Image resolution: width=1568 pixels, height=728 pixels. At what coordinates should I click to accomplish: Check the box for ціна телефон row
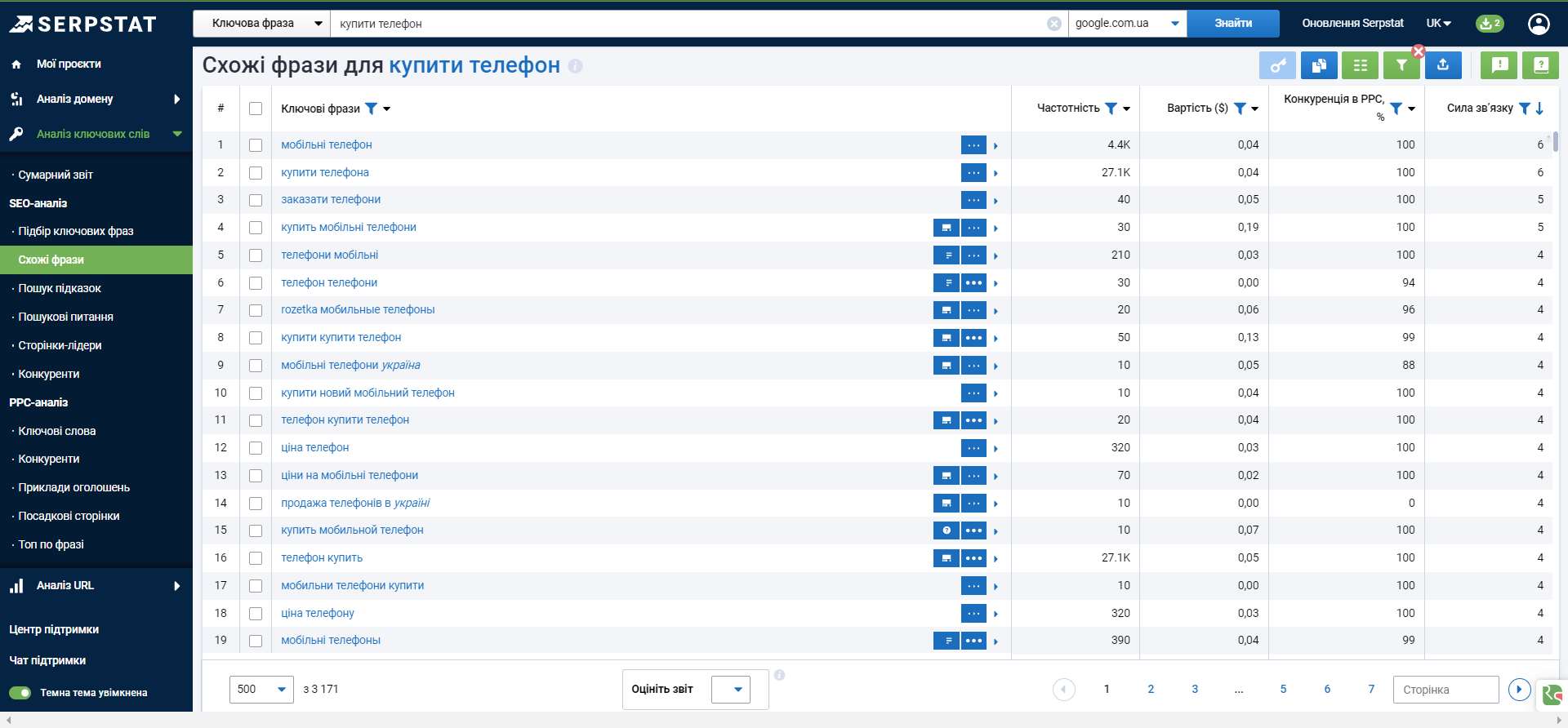coord(256,448)
